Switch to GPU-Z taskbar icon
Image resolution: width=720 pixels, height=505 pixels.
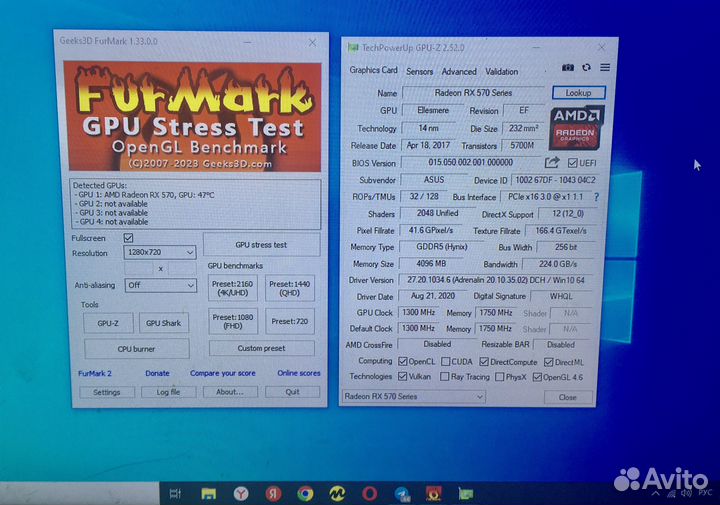pos(466,494)
